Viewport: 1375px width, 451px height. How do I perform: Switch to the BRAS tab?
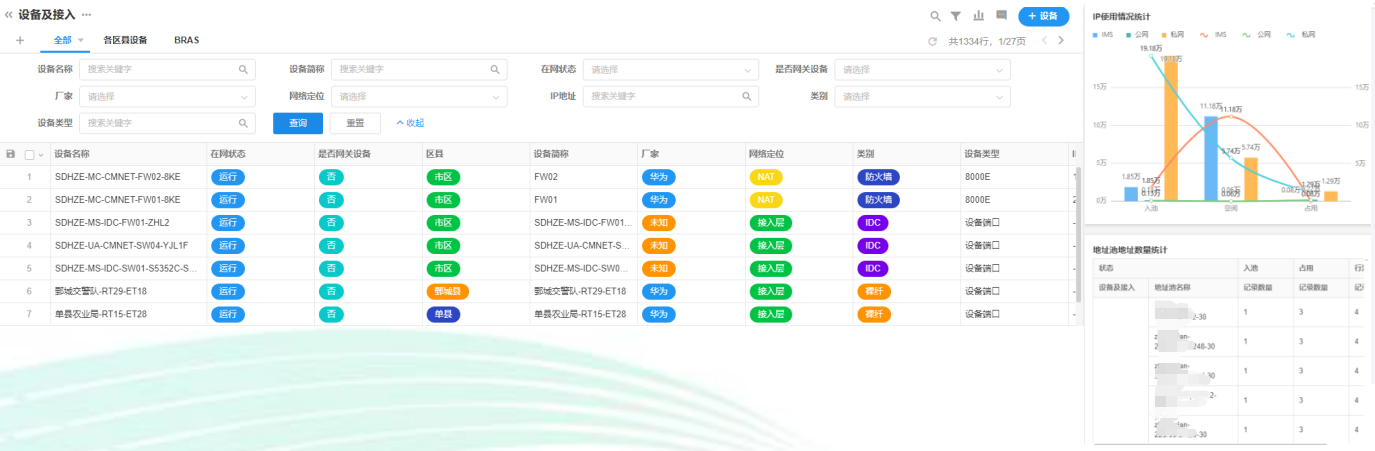pyautogui.click(x=186, y=40)
